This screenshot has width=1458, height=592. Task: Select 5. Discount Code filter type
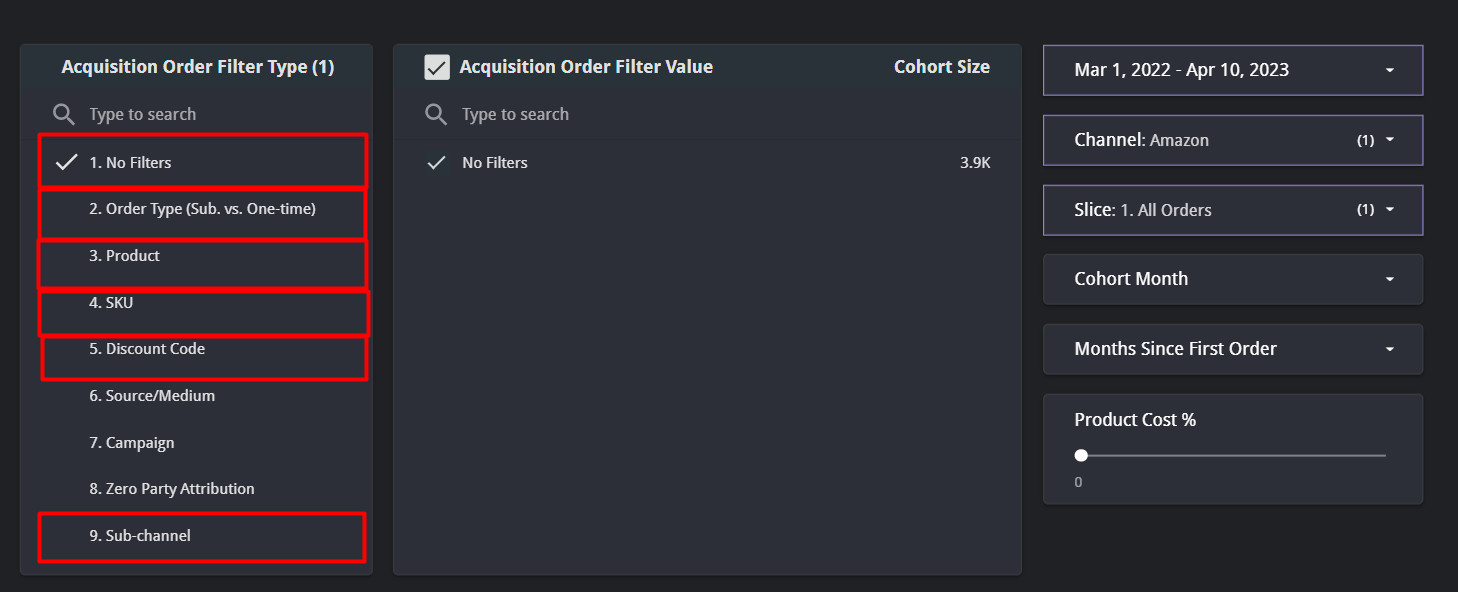pos(147,349)
